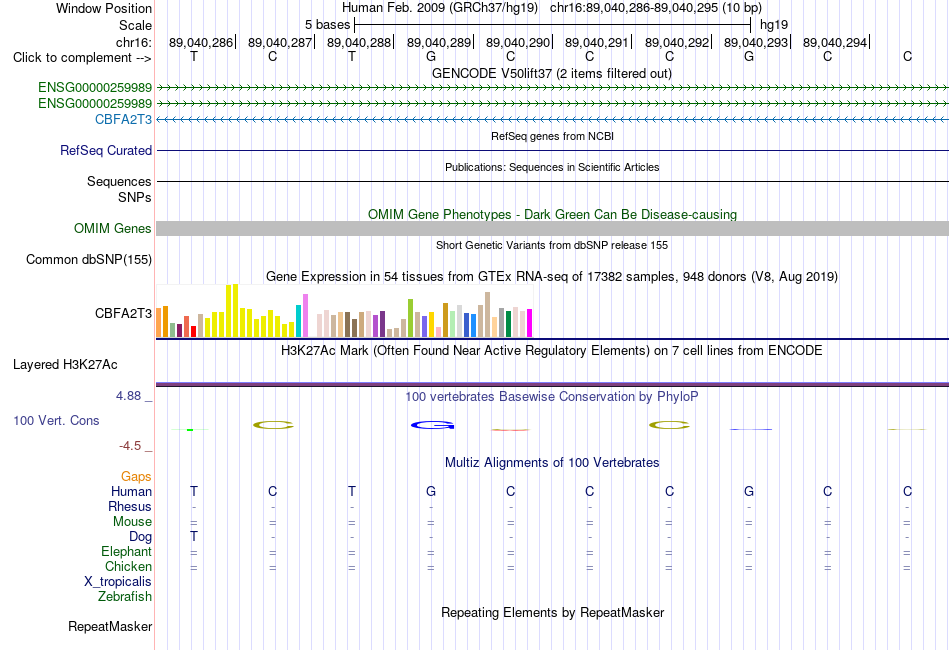Image resolution: width=950 pixels, height=650 pixels.
Task: Open 'Multiz Alignments of 100 Vertebrates' title
Action: (x=552, y=463)
